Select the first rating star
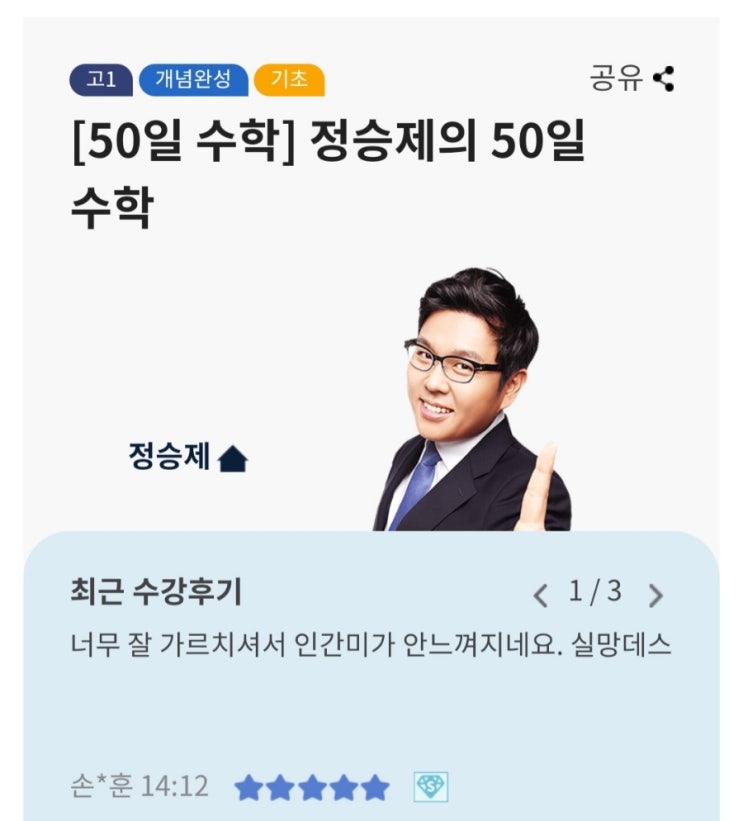Viewport: 743px width, 821px height. (249, 787)
